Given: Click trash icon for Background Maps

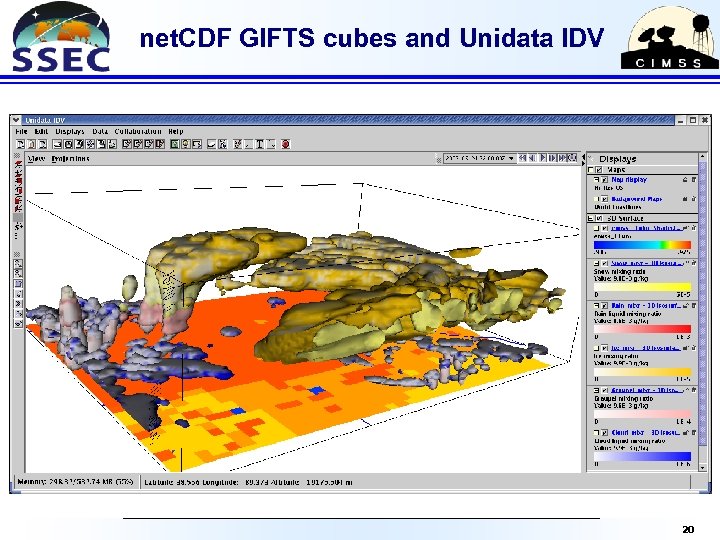Looking at the screenshot, I should pos(694,199).
